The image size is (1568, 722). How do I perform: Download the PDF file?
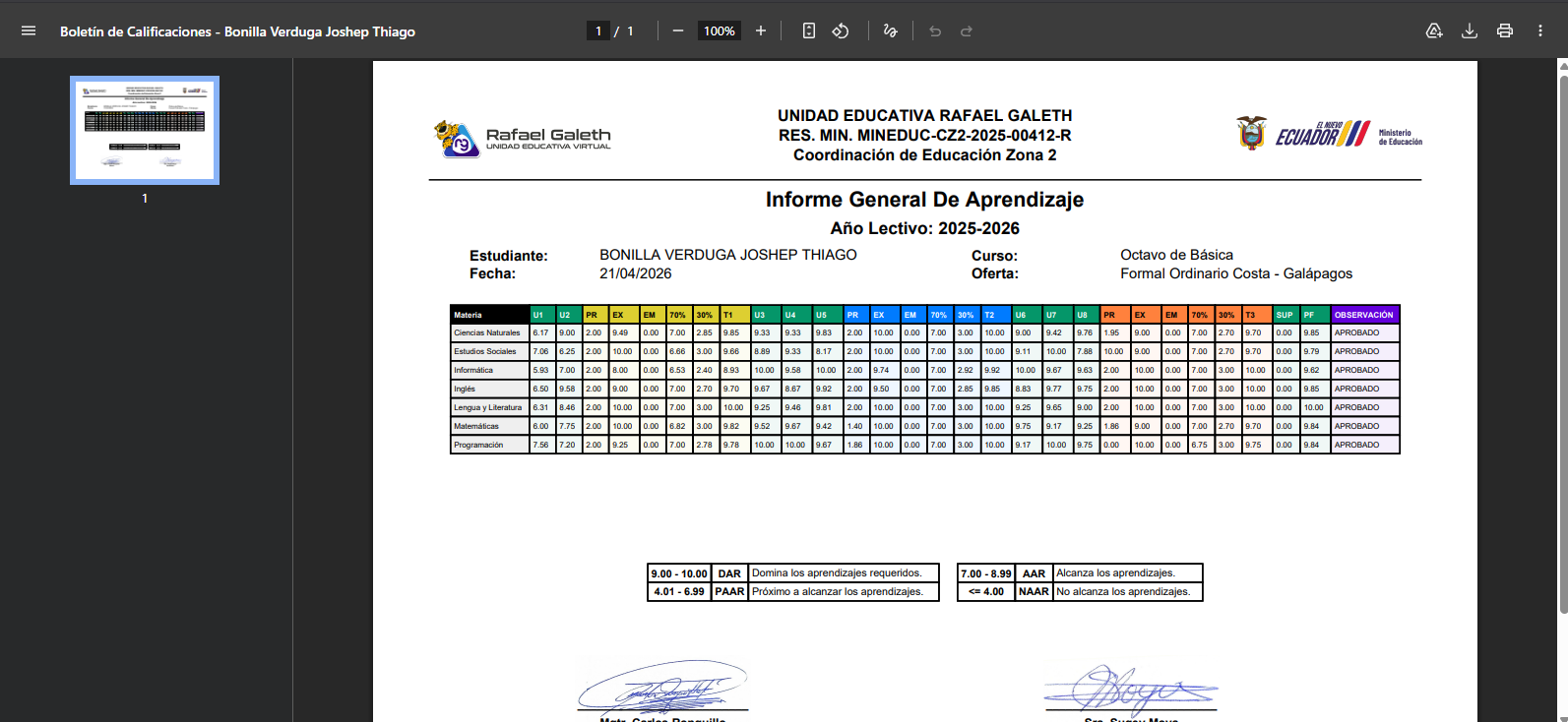(x=1470, y=31)
